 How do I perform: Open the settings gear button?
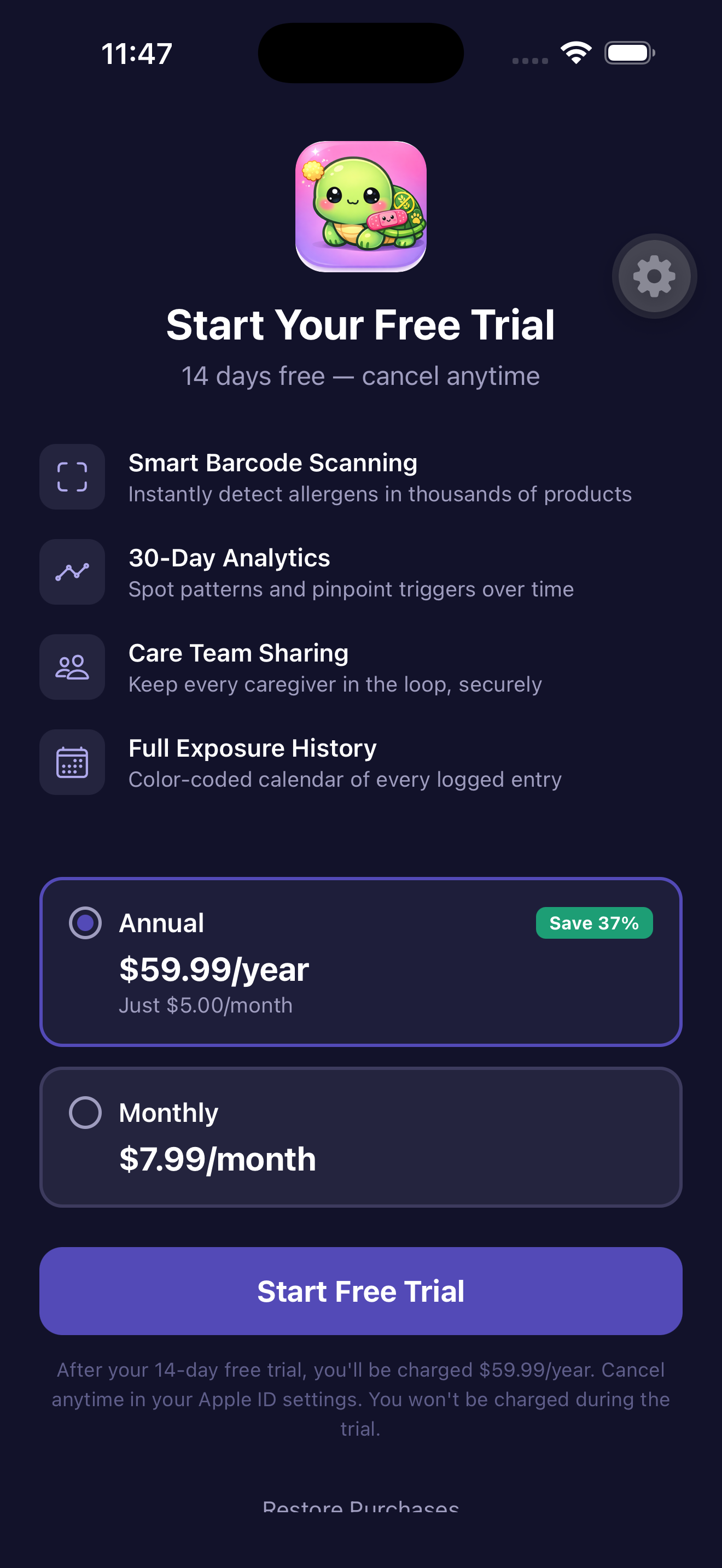point(654,276)
